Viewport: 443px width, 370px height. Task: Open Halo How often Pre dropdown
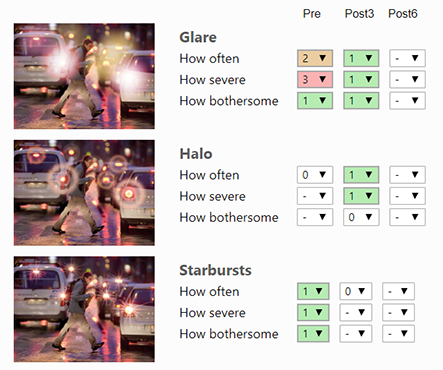click(x=315, y=175)
